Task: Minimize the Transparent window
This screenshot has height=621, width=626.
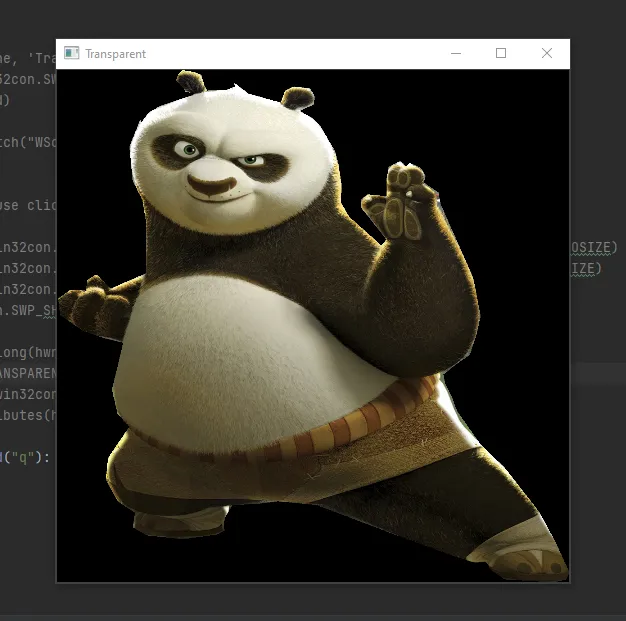Action: [x=456, y=53]
